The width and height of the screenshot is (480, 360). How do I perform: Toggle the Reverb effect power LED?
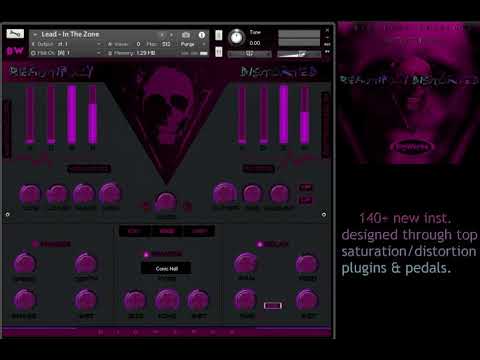[146, 254]
